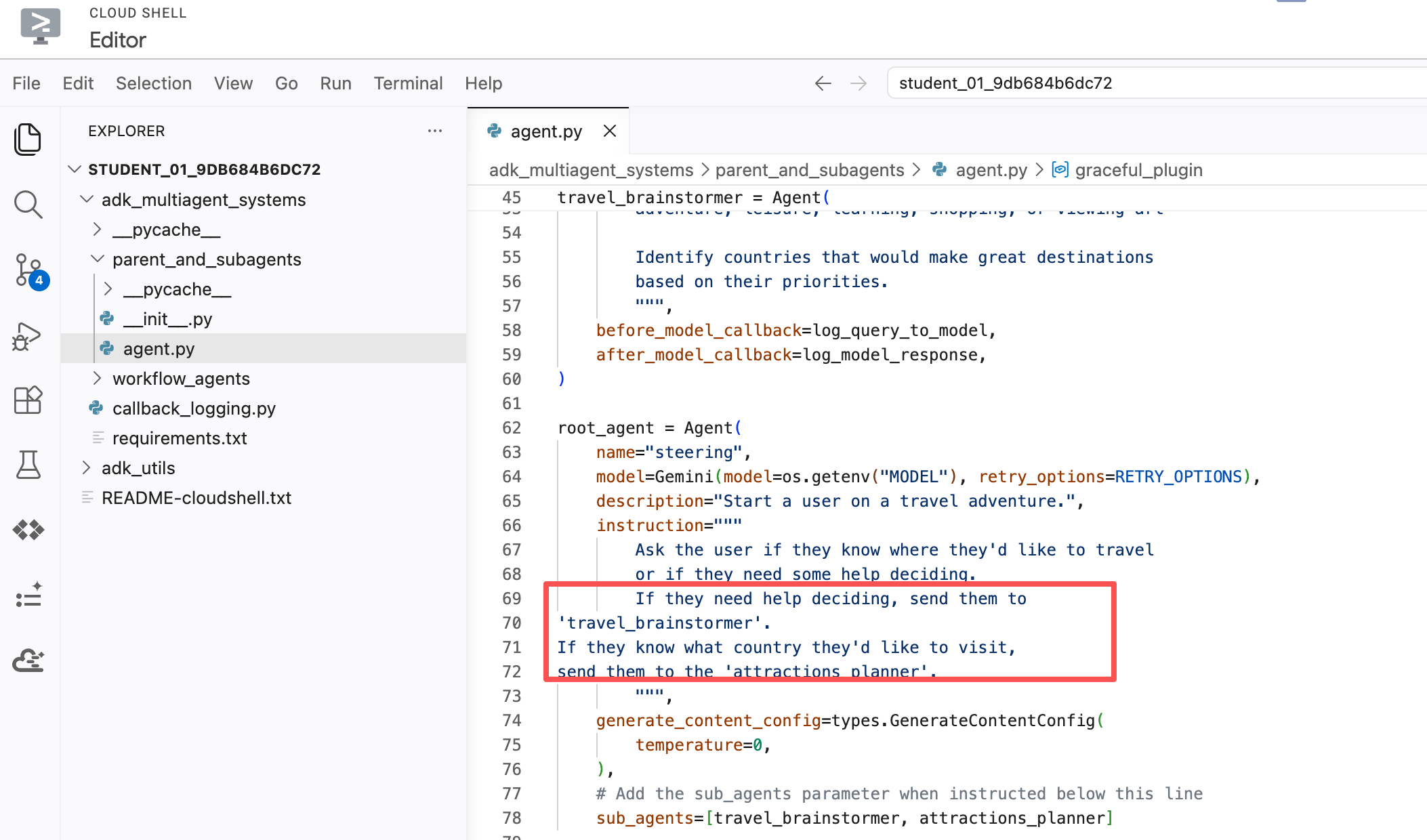Image resolution: width=1427 pixels, height=840 pixels.
Task: Click on after_model_callback in line 59
Action: [x=694, y=354]
